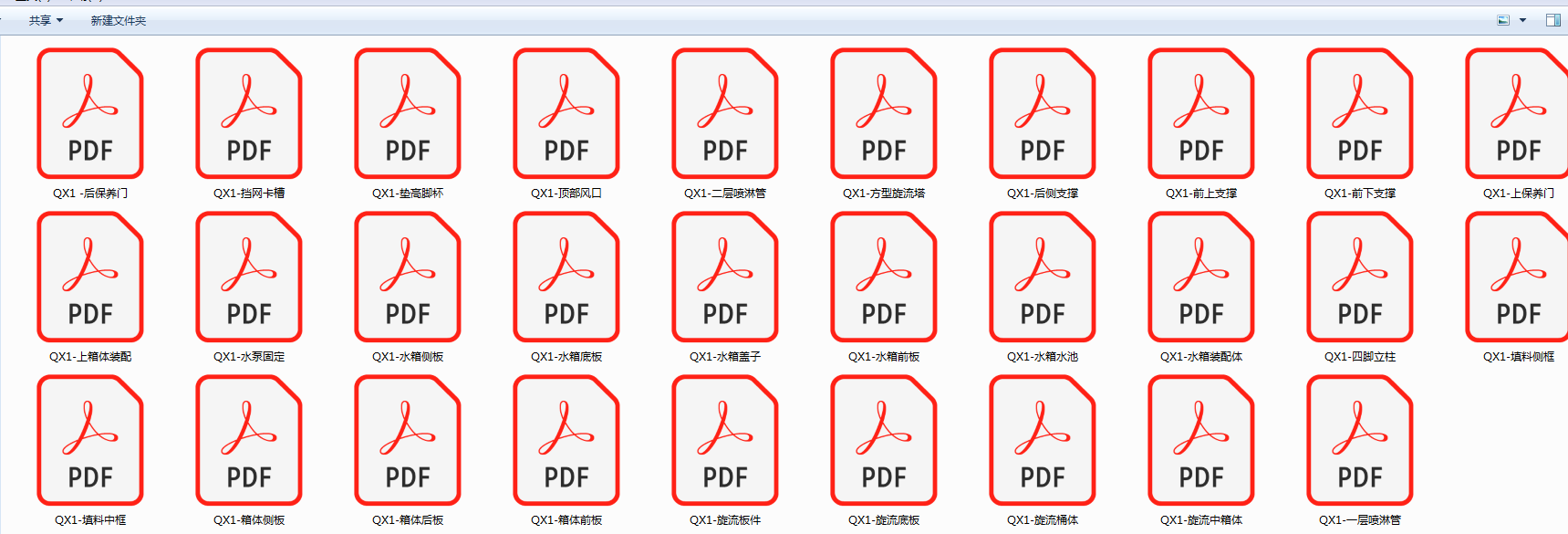This screenshot has height=534, width=1568.
Task: Click the QX1-二层喷淋管 PDF icon
Action: coord(725,113)
